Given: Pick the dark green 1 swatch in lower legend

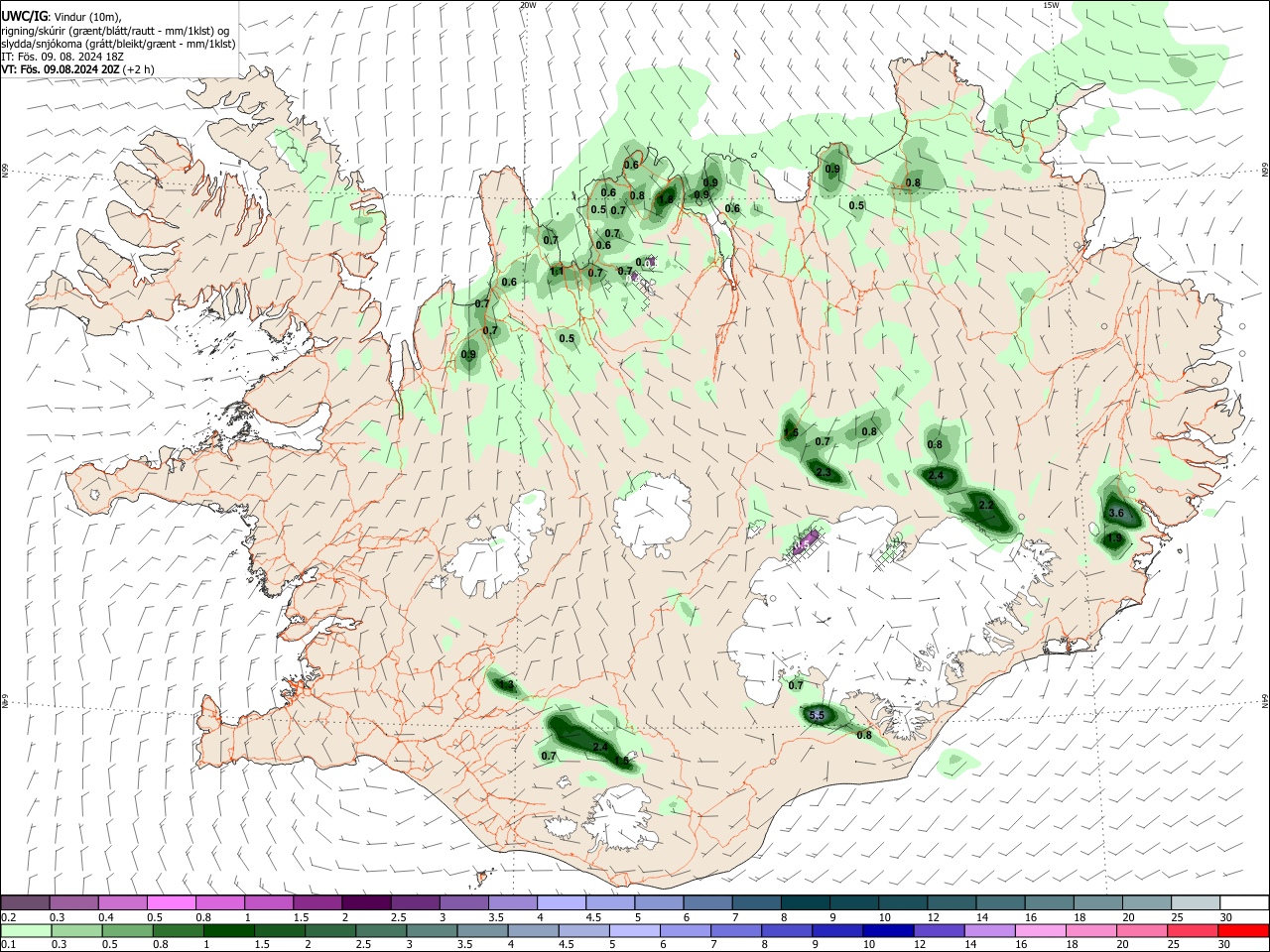Looking at the screenshot, I should [228, 930].
